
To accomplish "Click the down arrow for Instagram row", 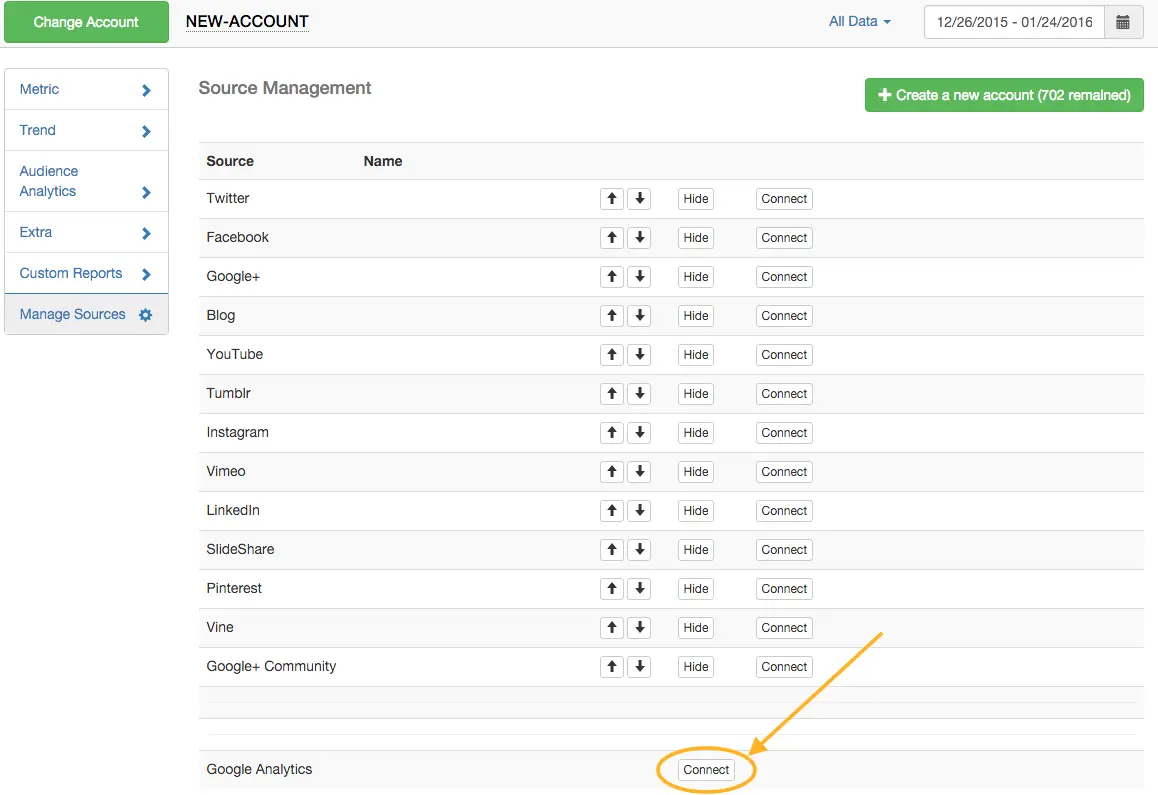I will coord(639,433).
